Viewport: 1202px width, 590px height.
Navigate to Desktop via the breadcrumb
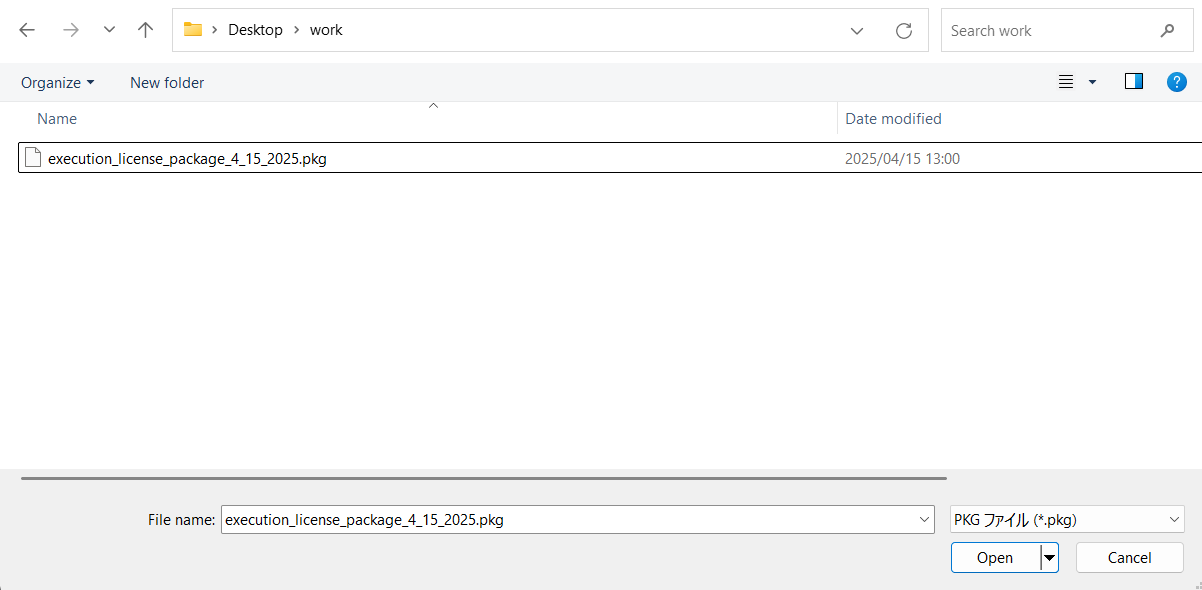(x=255, y=29)
